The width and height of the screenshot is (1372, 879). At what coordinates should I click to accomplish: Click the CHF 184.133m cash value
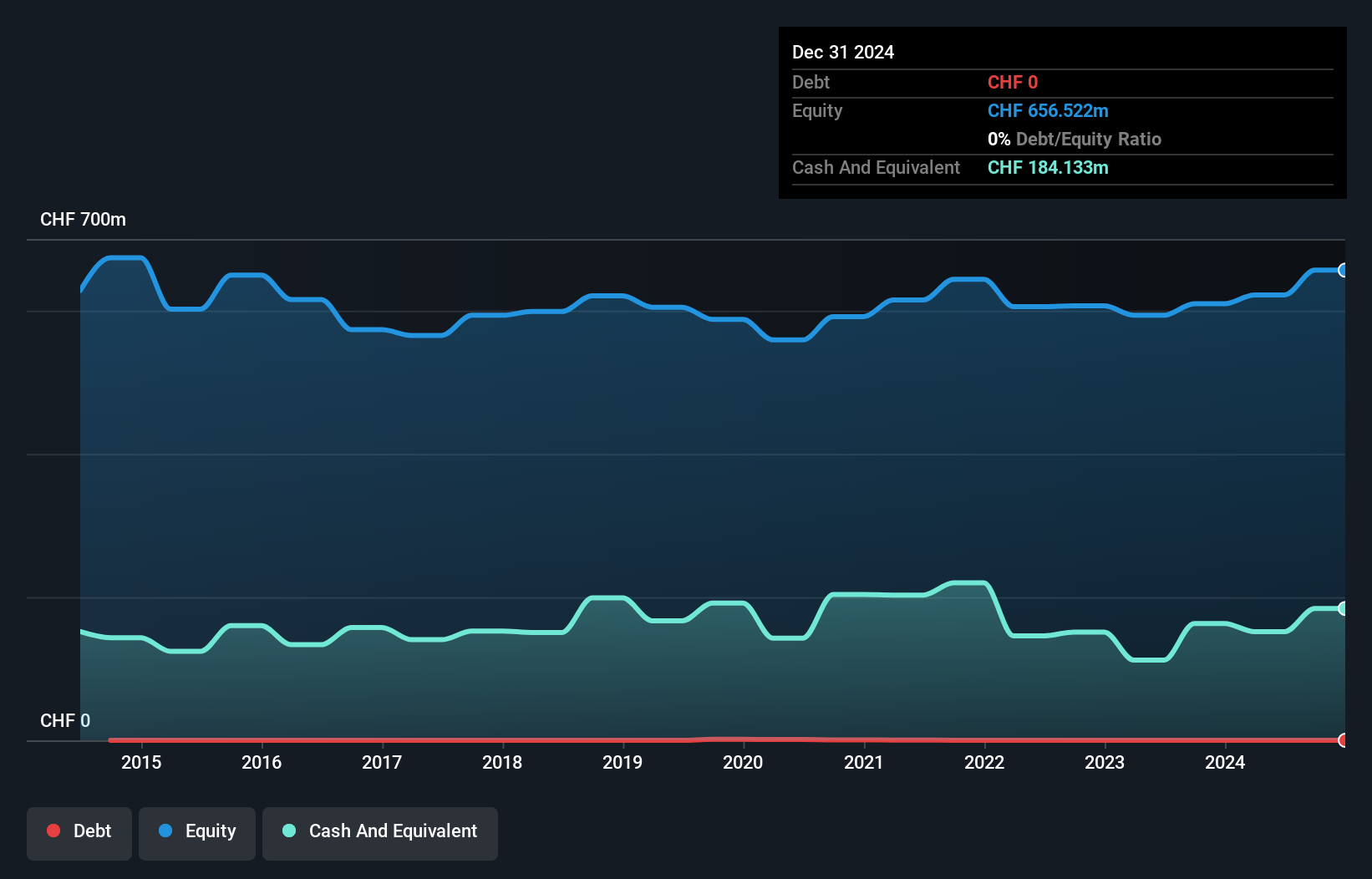point(1048,168)
